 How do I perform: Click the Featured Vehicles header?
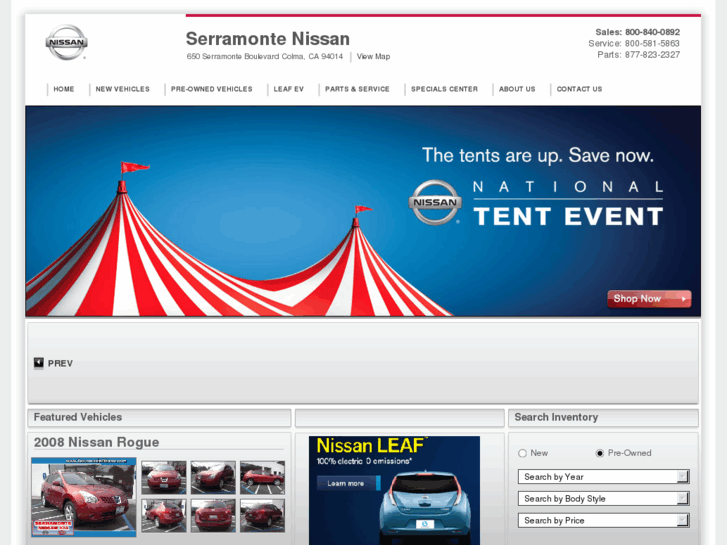(78, 417)
